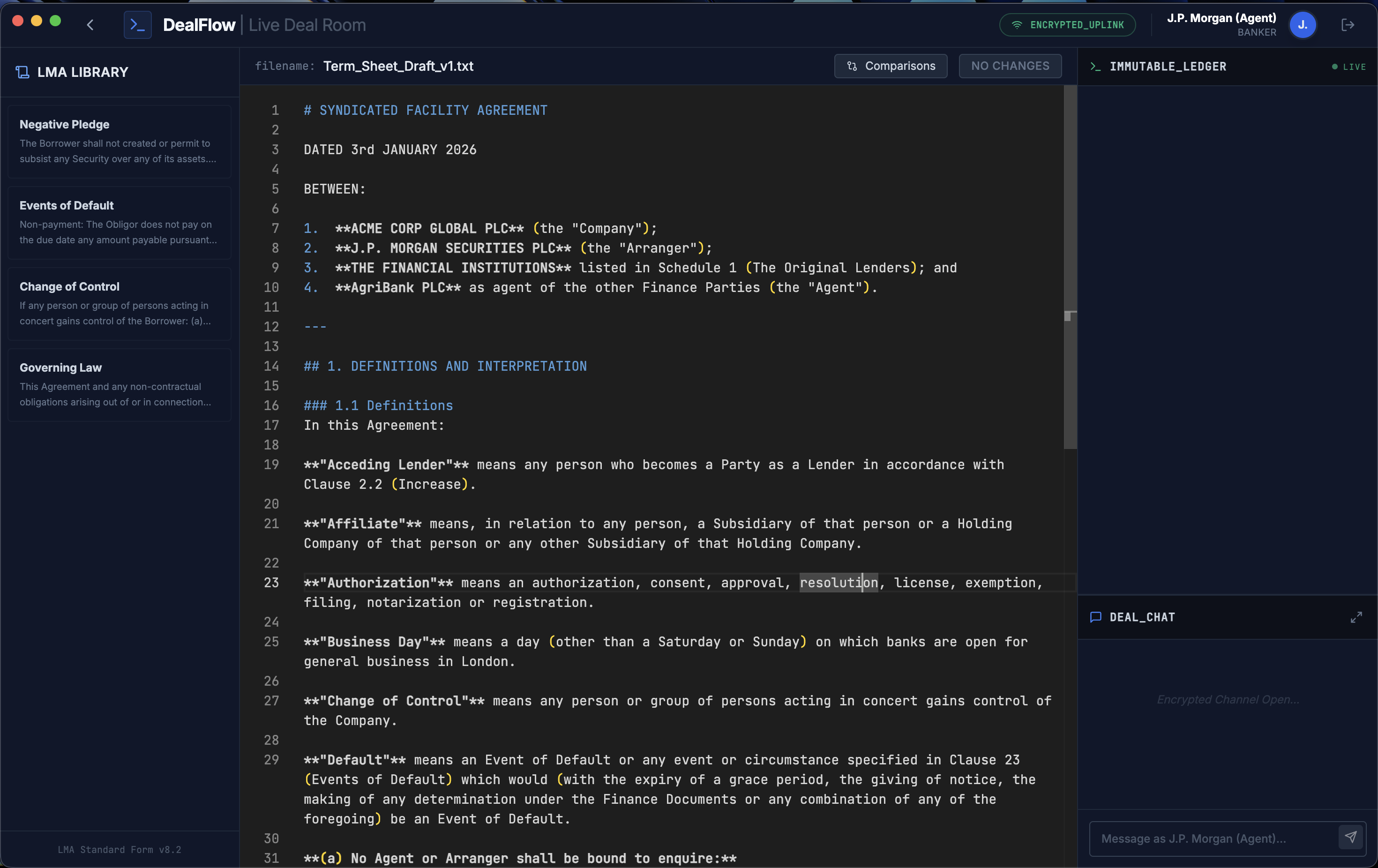Select the Events of Default clause card
This screenshot has width=1378, height=868.
(x=119, y=223)
